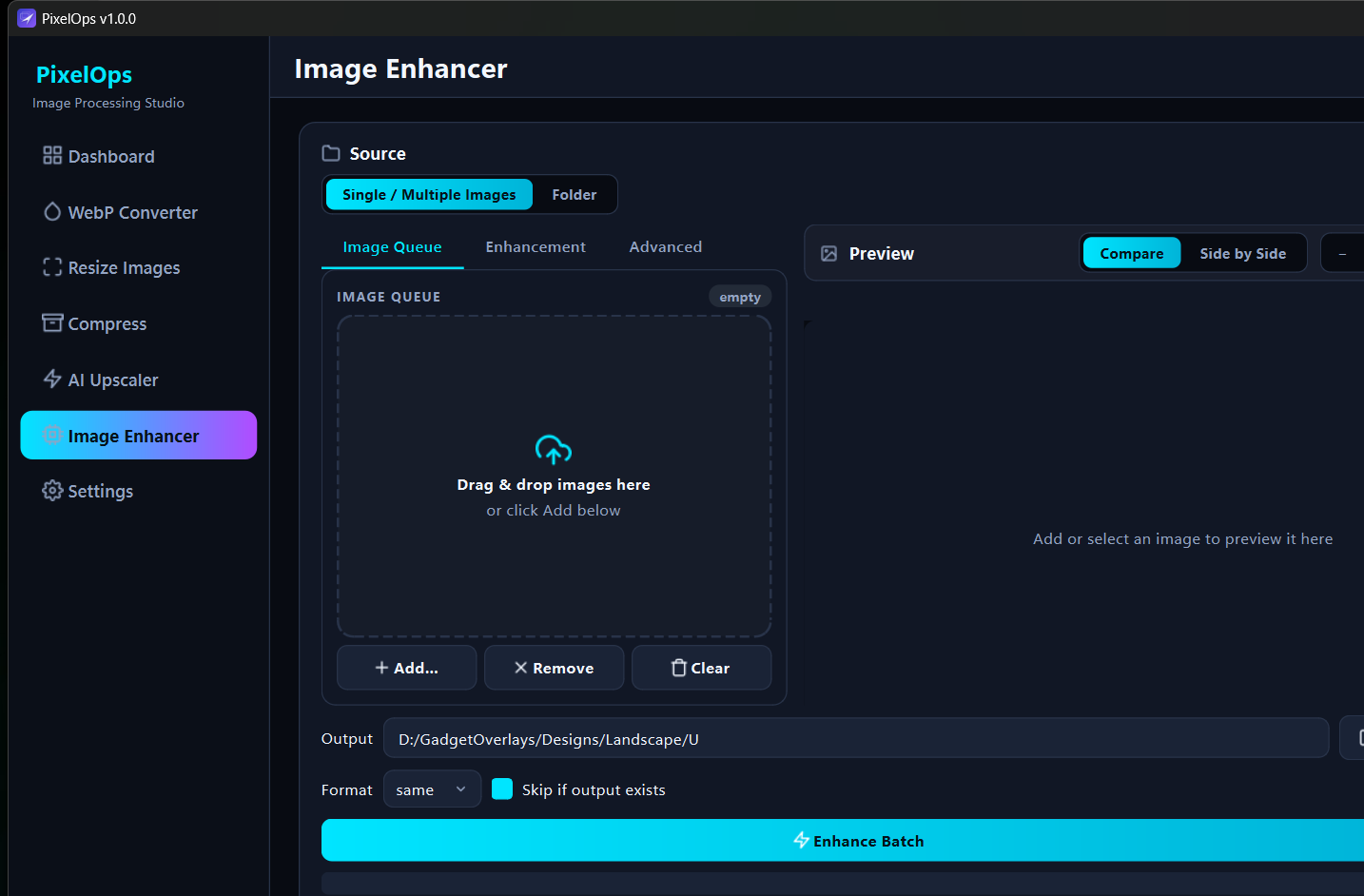Toggle Skip if output exists checkbox
The image size is (1364, 896).
click(x=502, y=789)
